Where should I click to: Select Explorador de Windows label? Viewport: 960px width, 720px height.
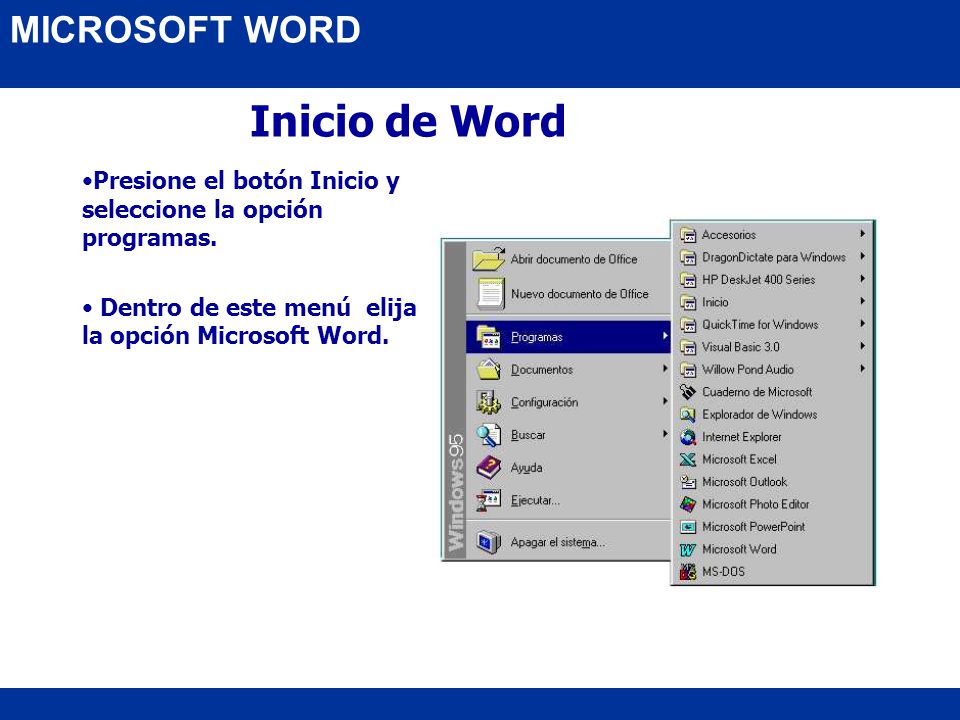pos(760,414)
